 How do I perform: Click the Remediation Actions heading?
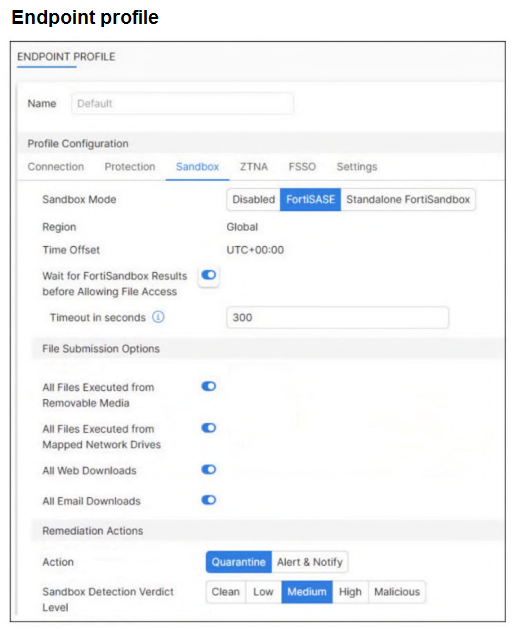tap(93, 531)
